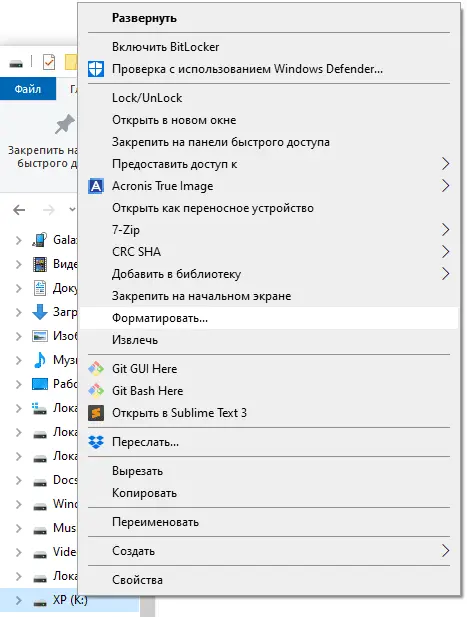The width and height of the screenshot is (467, 617).
Task: Click the back arrow navigation button
Action: (19, 210)
